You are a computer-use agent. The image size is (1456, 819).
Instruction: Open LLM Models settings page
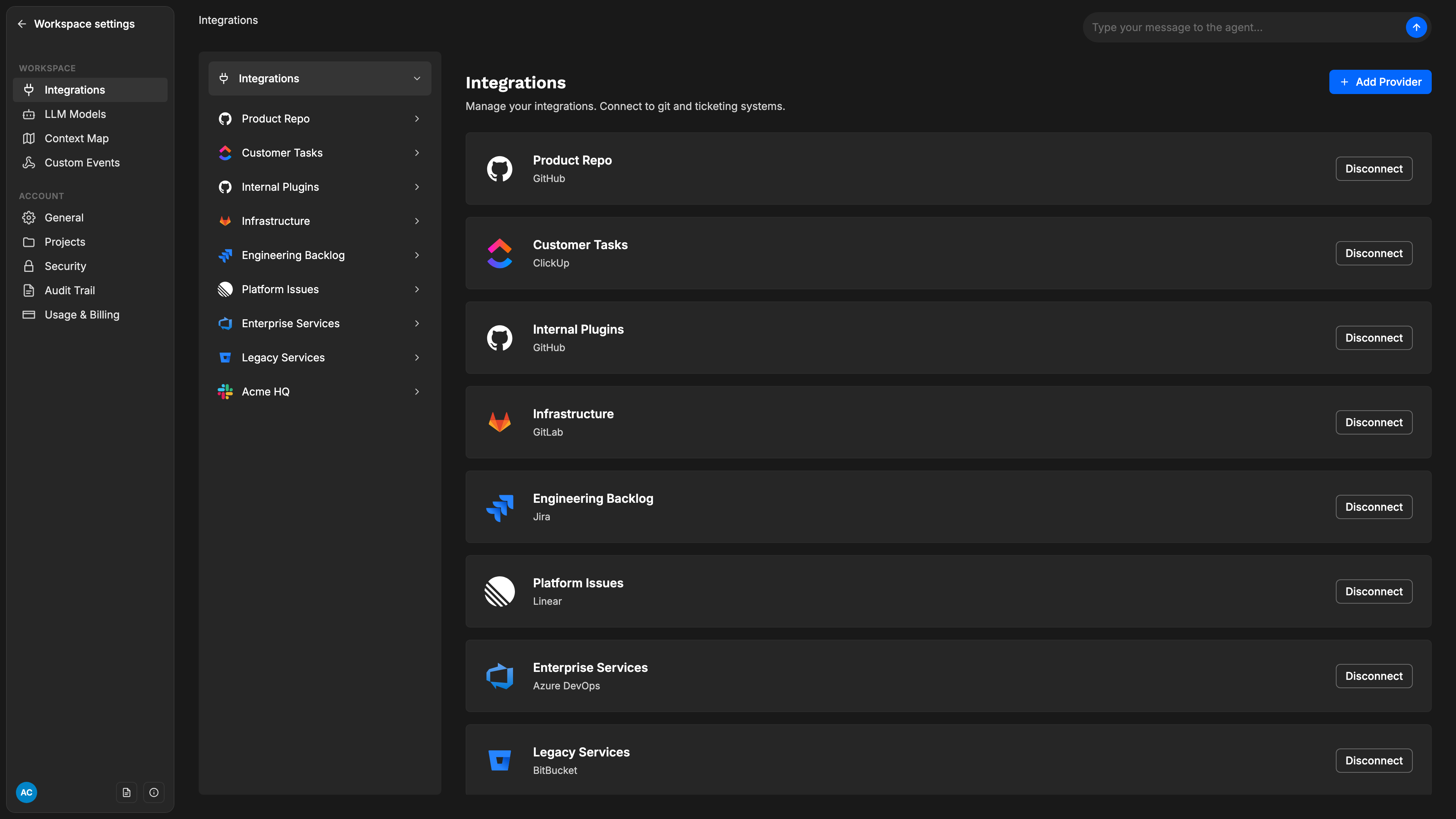(91, 114)
